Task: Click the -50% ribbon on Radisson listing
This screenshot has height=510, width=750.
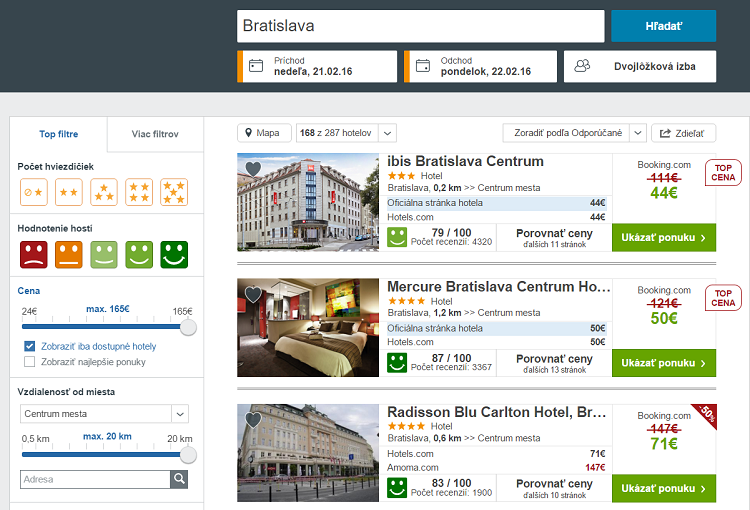Action: (x=706, y=414)
